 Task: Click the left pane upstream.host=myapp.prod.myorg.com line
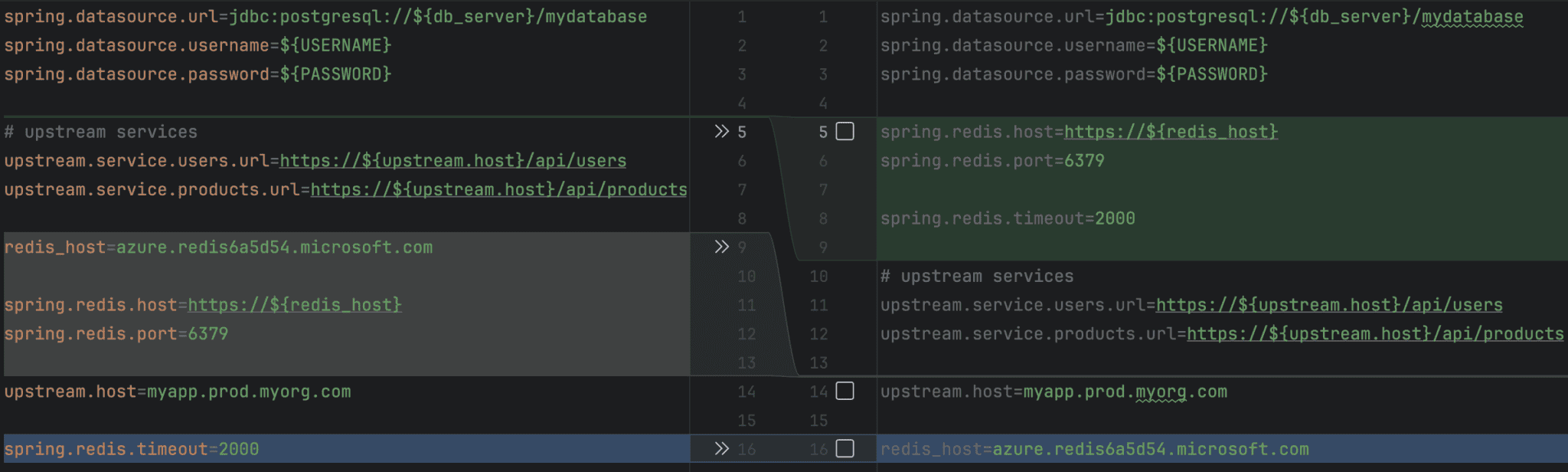point(178,392)
